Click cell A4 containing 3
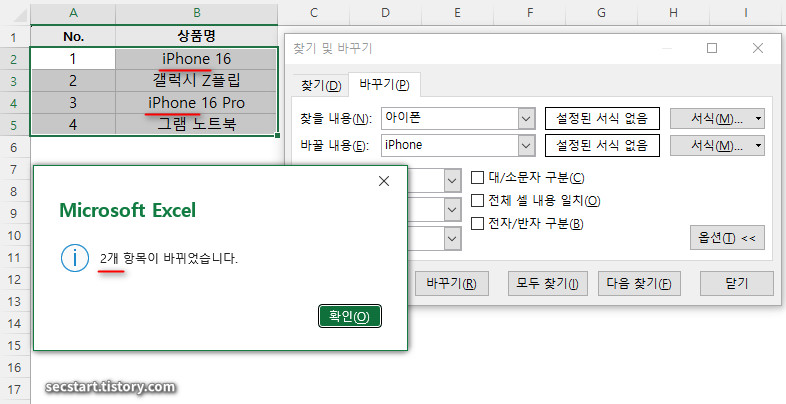 pyautogui.click(x=73, y=103)
